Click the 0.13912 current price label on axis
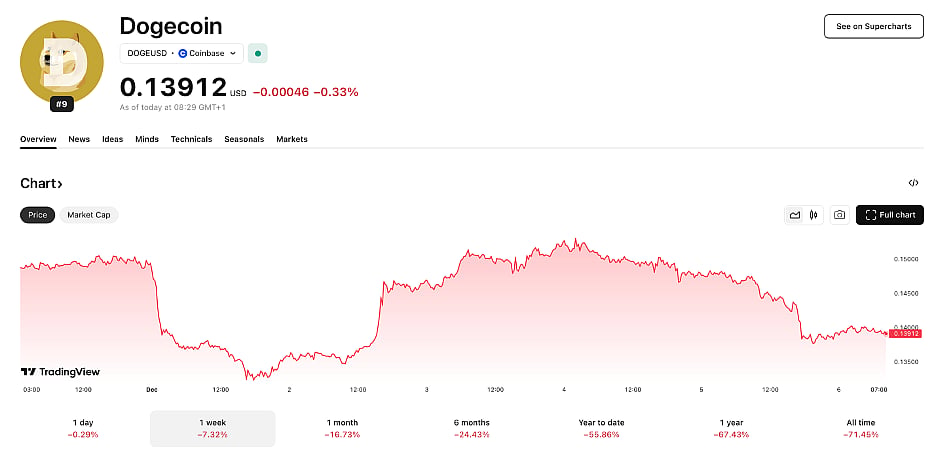 tap(906, 333)
